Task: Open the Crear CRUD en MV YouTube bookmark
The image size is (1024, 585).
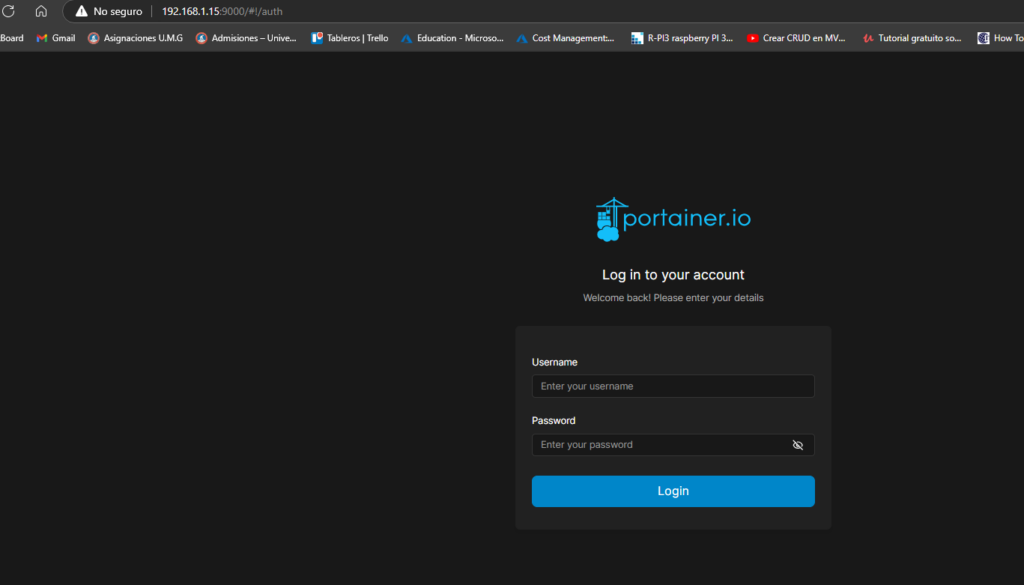Action: (796, 38)
